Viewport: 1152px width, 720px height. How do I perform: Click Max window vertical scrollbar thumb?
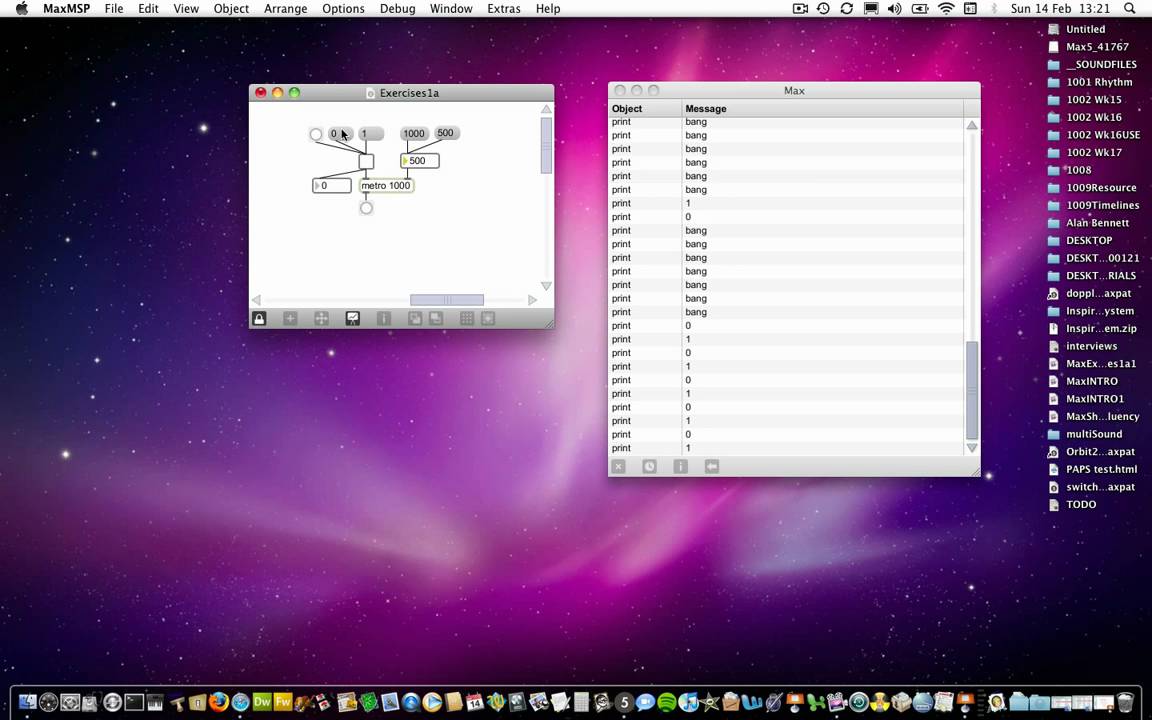point(972,390)
